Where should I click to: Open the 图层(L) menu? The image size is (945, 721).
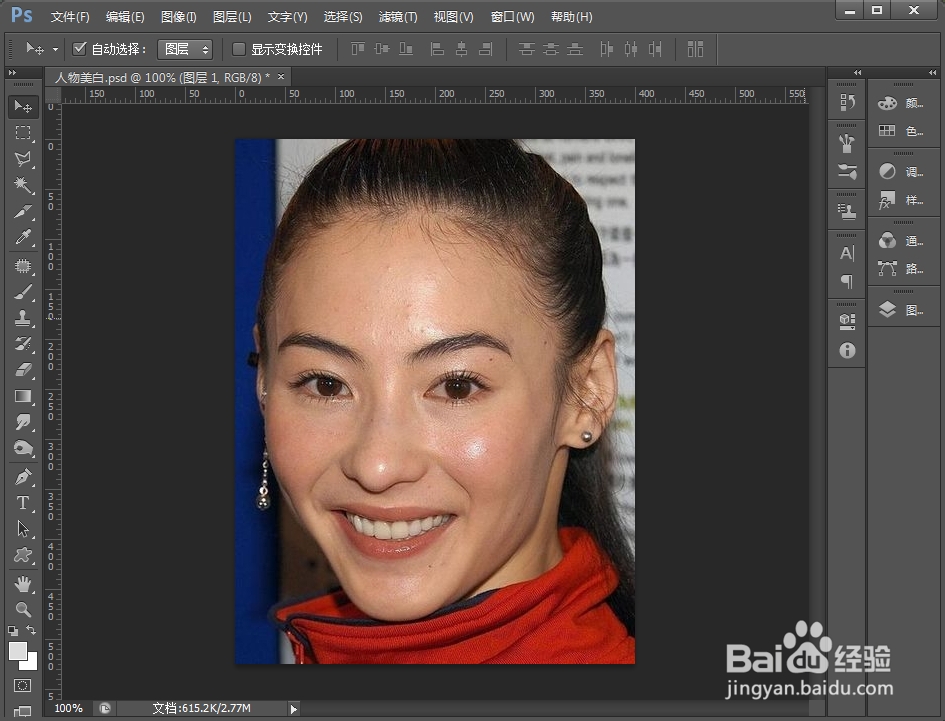(x=232, y=17)
